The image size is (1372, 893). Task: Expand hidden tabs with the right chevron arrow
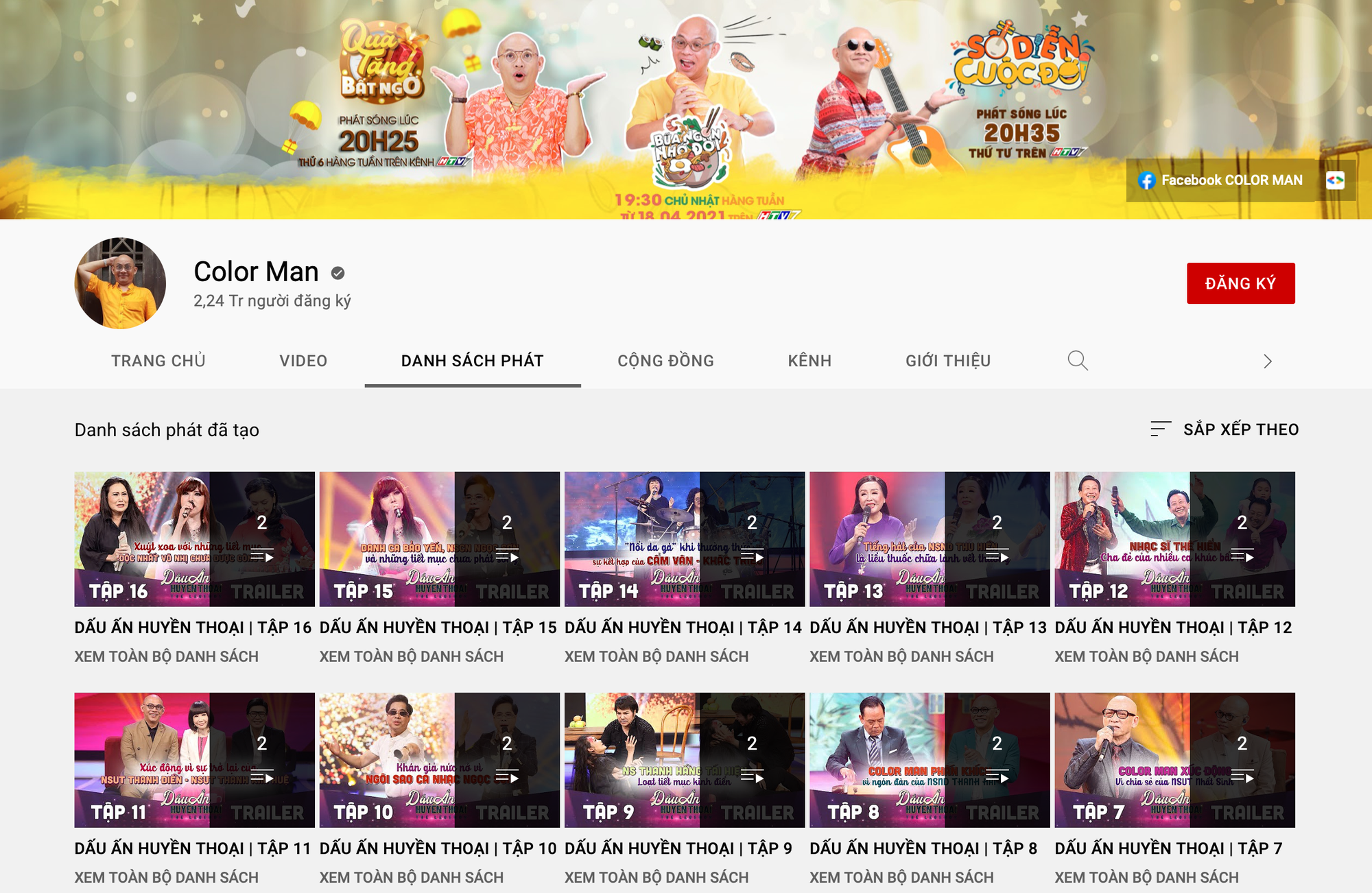[1268, 360]
